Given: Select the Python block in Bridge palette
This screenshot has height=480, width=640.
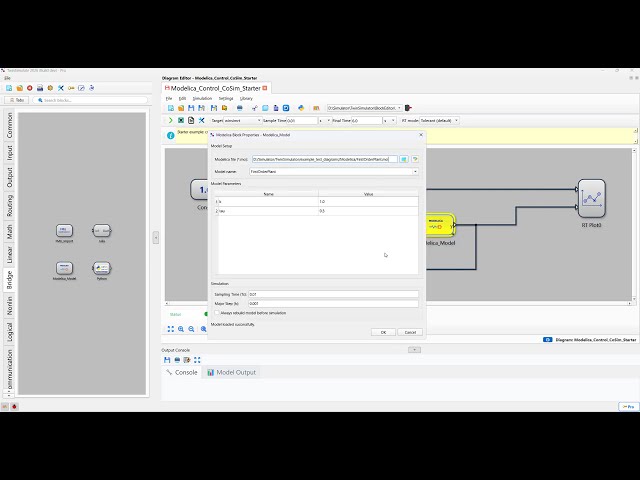Looking at the screenshot, I should point(102,268).
